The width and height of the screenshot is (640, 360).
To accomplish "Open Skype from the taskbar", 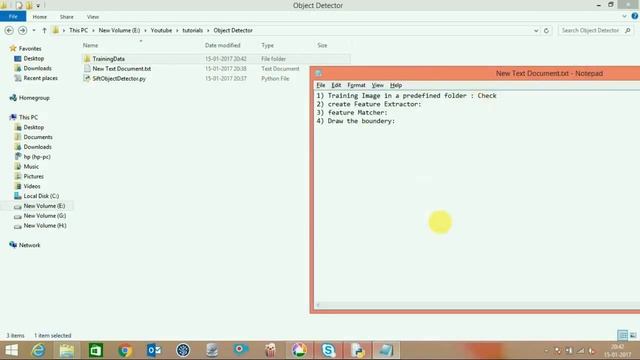I will tap(328, 350).
